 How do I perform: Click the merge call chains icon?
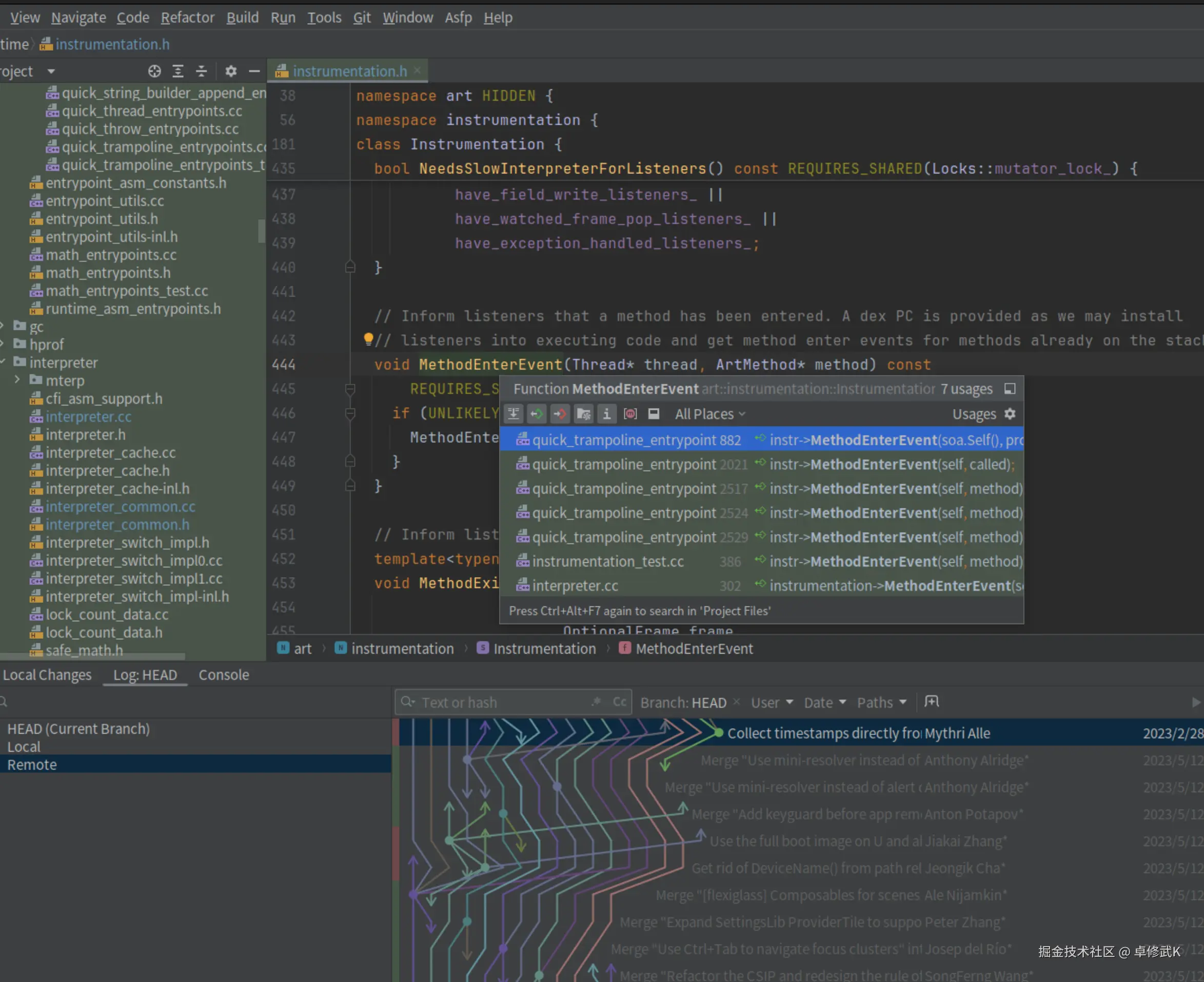point(514,414)
